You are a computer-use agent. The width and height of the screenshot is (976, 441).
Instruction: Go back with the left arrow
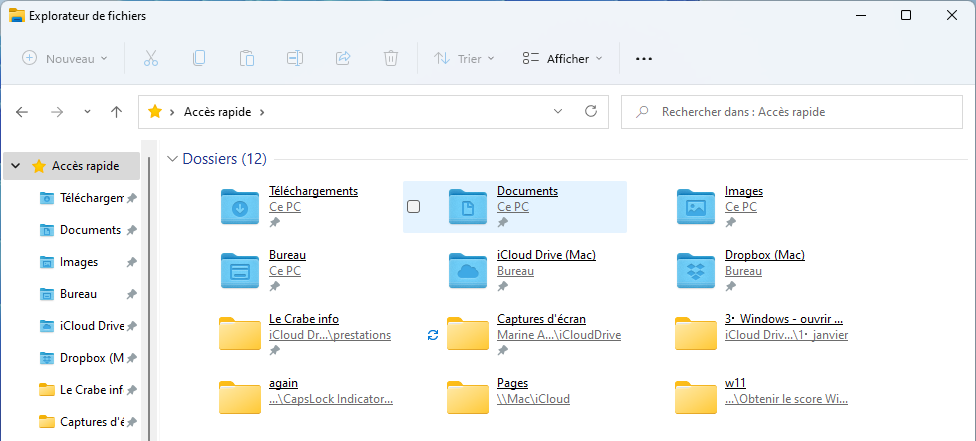click(22, 112)
